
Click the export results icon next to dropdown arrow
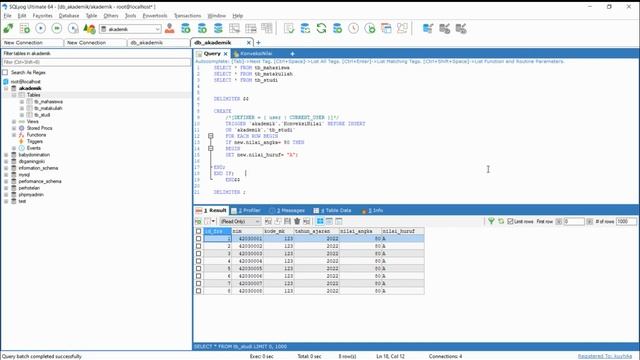(x=208, y=221)
